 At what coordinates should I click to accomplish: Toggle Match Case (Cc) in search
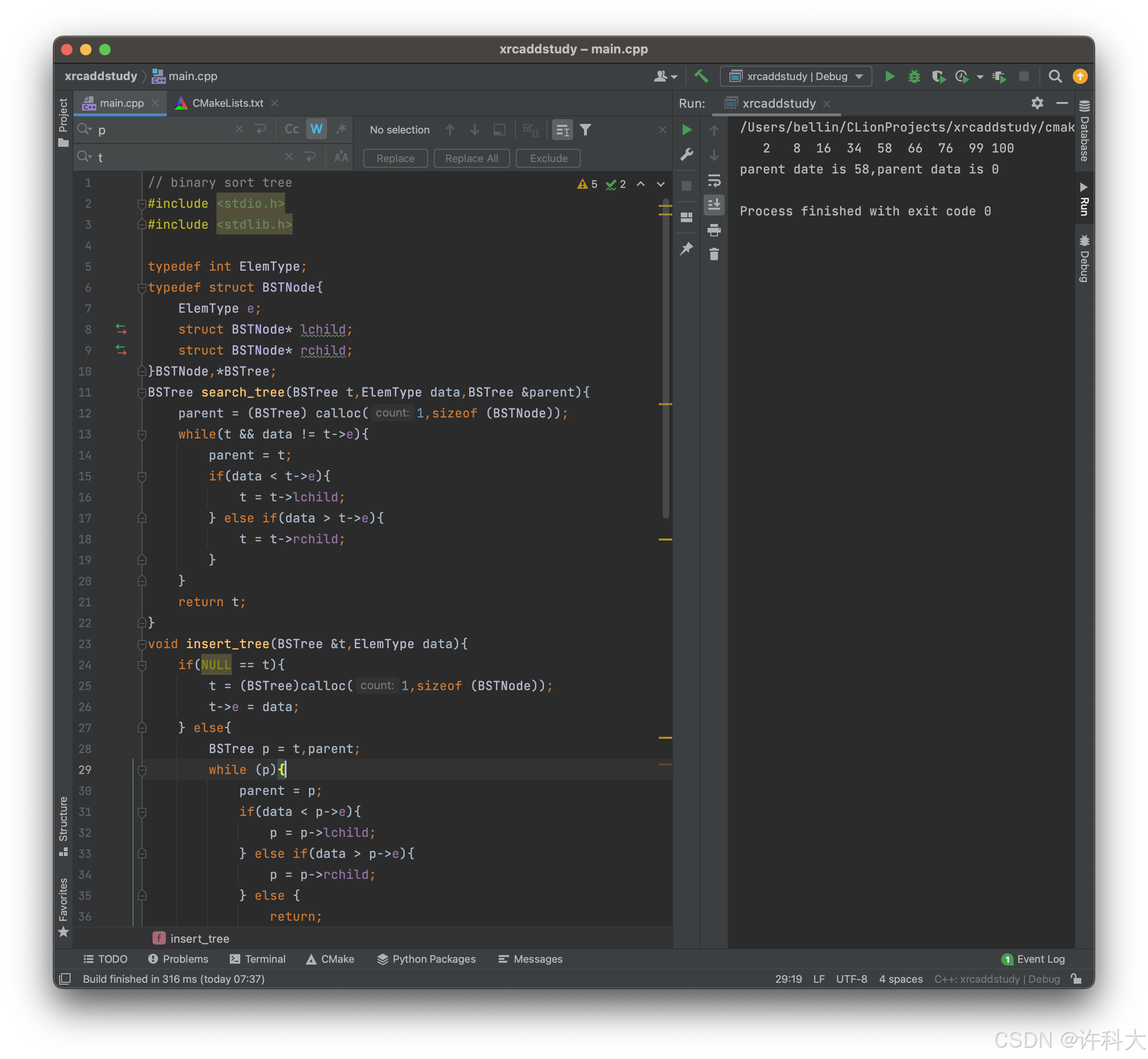click(292, 130)
